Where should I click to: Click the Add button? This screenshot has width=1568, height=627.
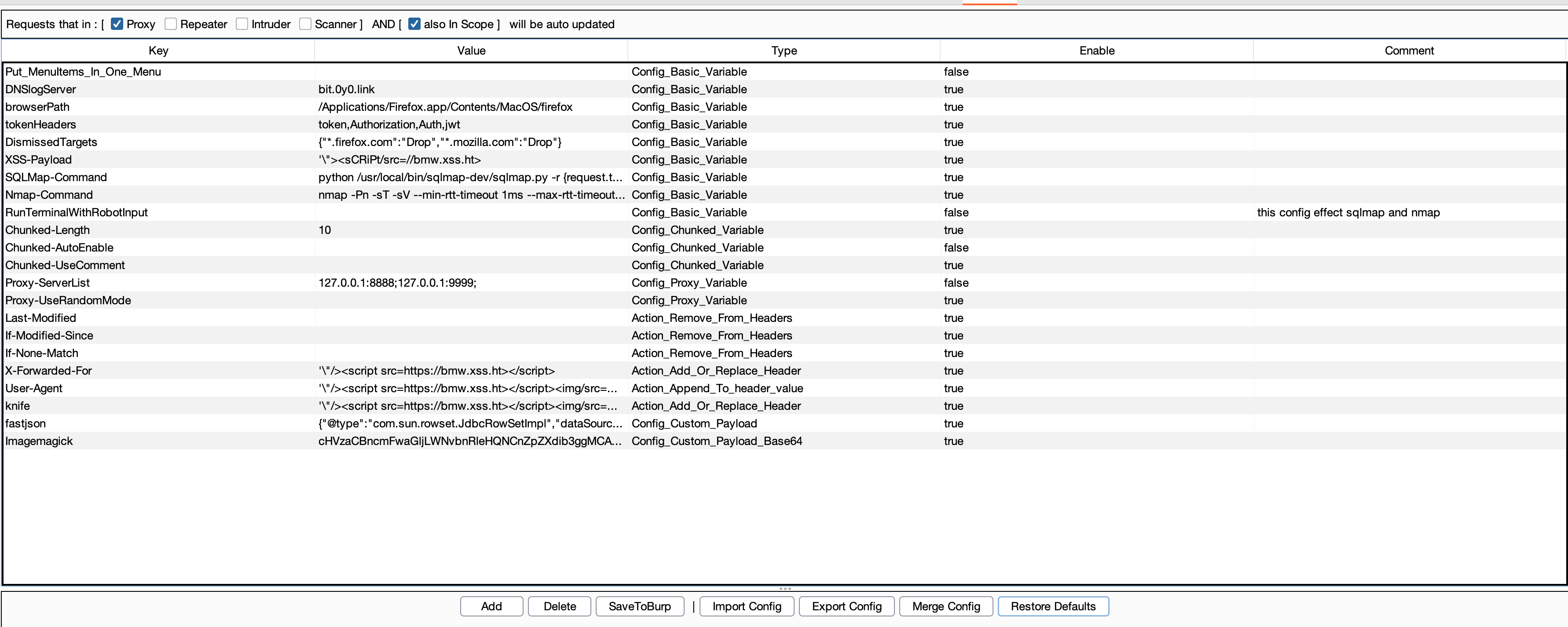click(491, 606)
